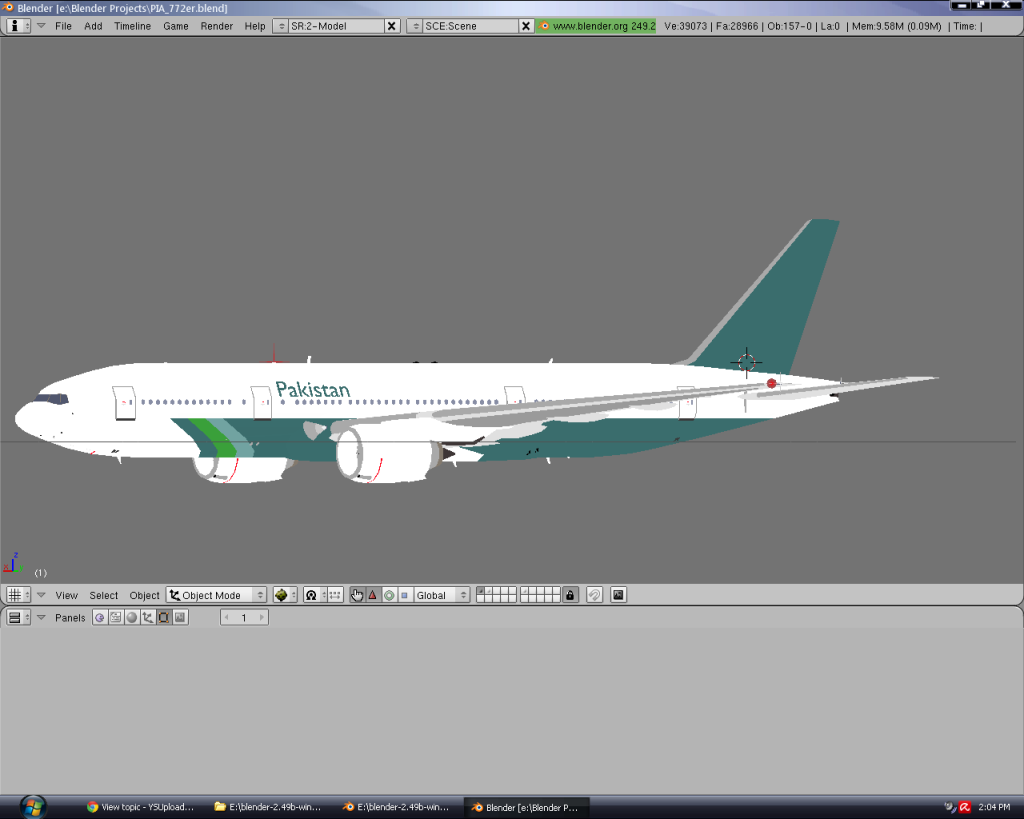Open the Global transform orientation dropdown
Image resolution: width=1024 pixels, height=819 pixels.
441,595
